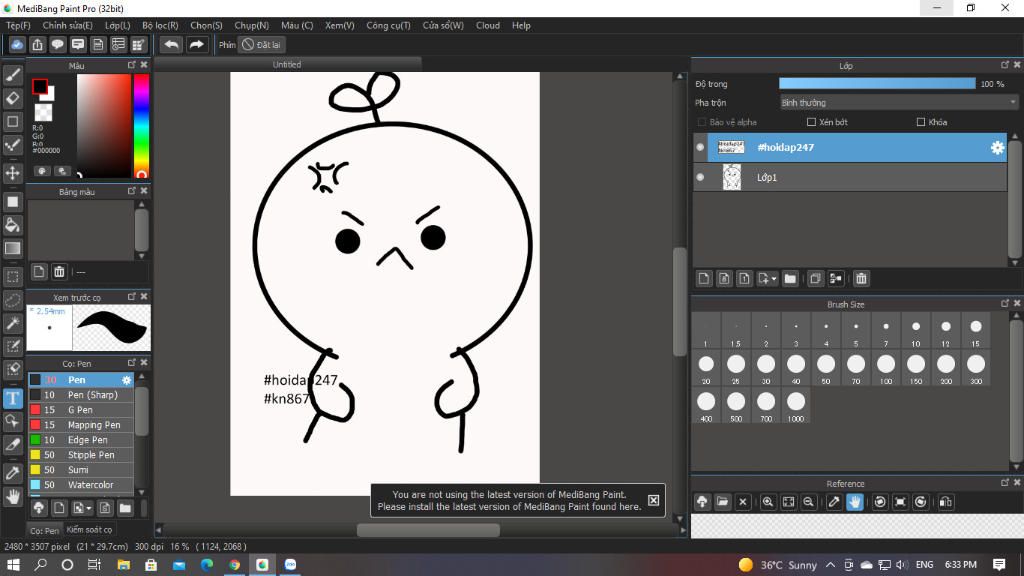
Task: Select the Watercolor brush
Action: [x=81, y=485]
